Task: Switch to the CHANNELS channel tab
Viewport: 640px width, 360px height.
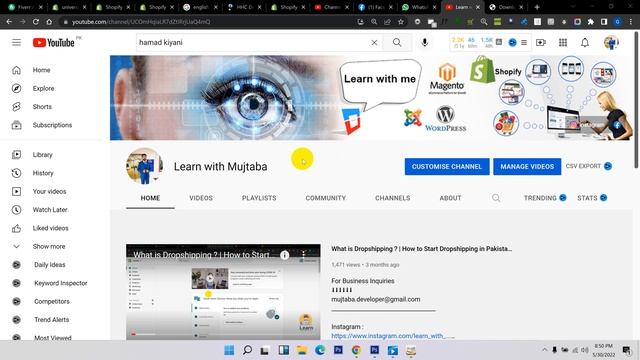Action: click(x=393, y=198)
